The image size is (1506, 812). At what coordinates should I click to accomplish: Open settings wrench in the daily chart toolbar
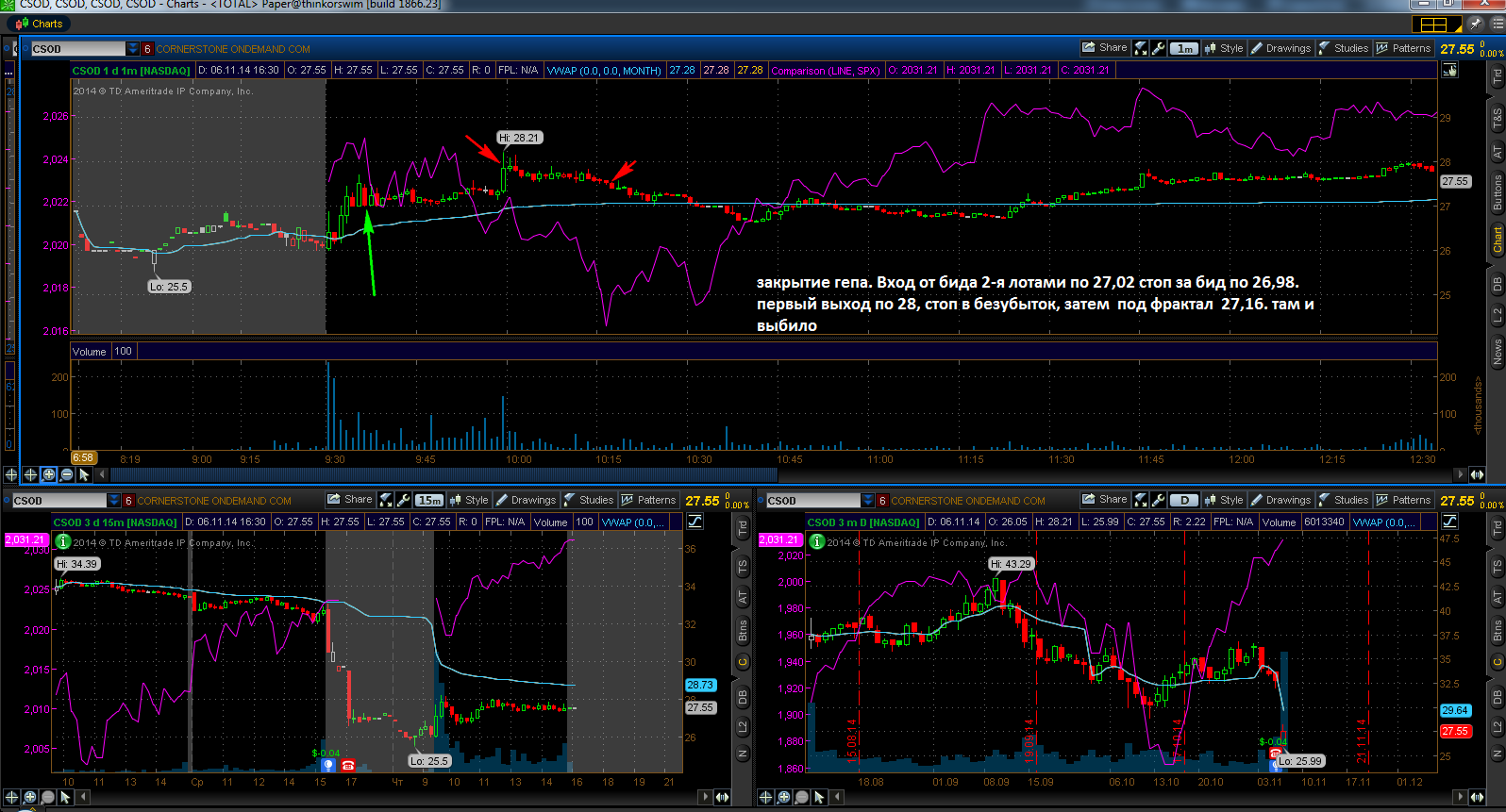(x=1159, y=500)
